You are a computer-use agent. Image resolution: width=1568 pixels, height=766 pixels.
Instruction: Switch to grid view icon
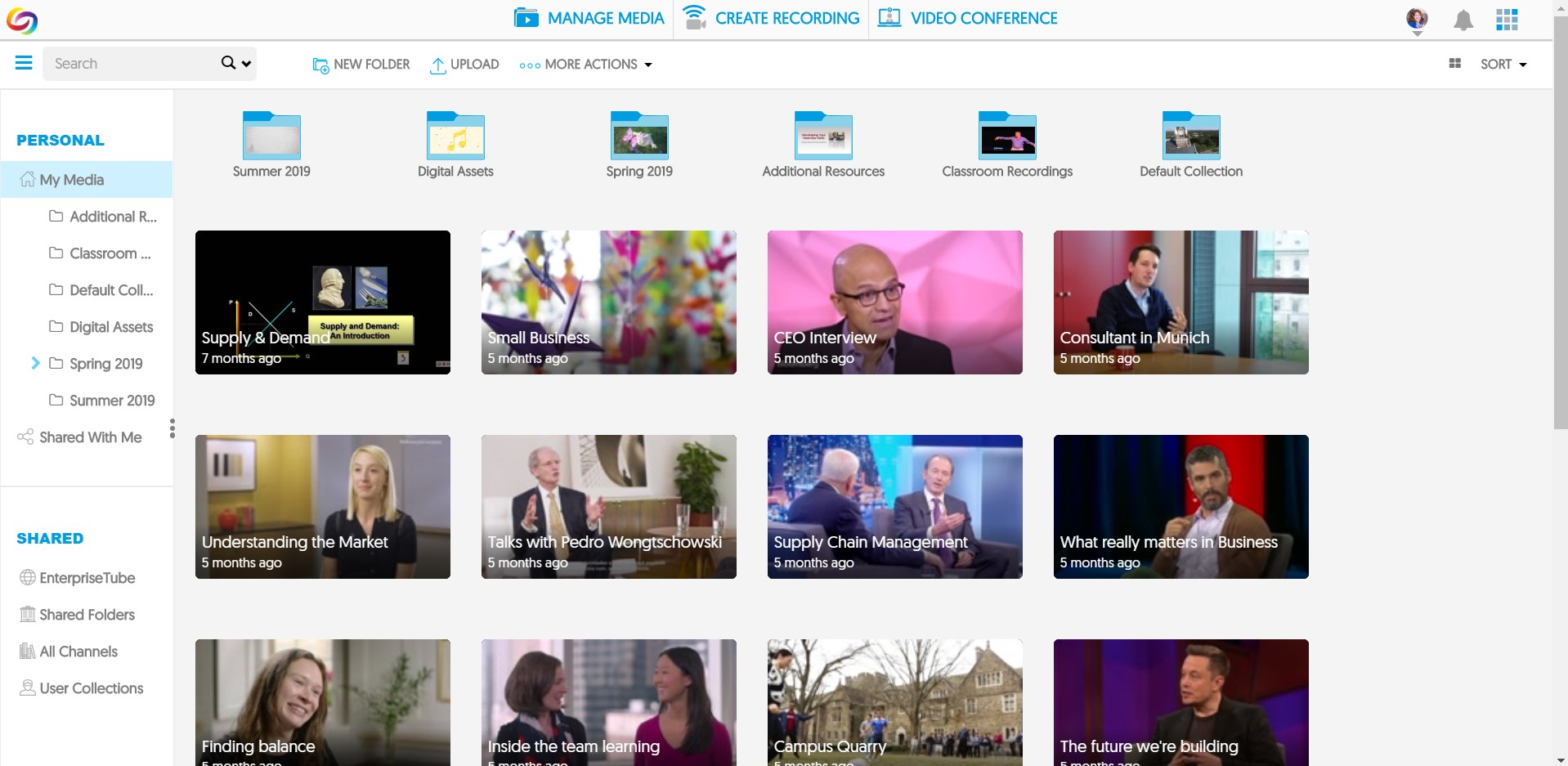[x=1454, y=63]
